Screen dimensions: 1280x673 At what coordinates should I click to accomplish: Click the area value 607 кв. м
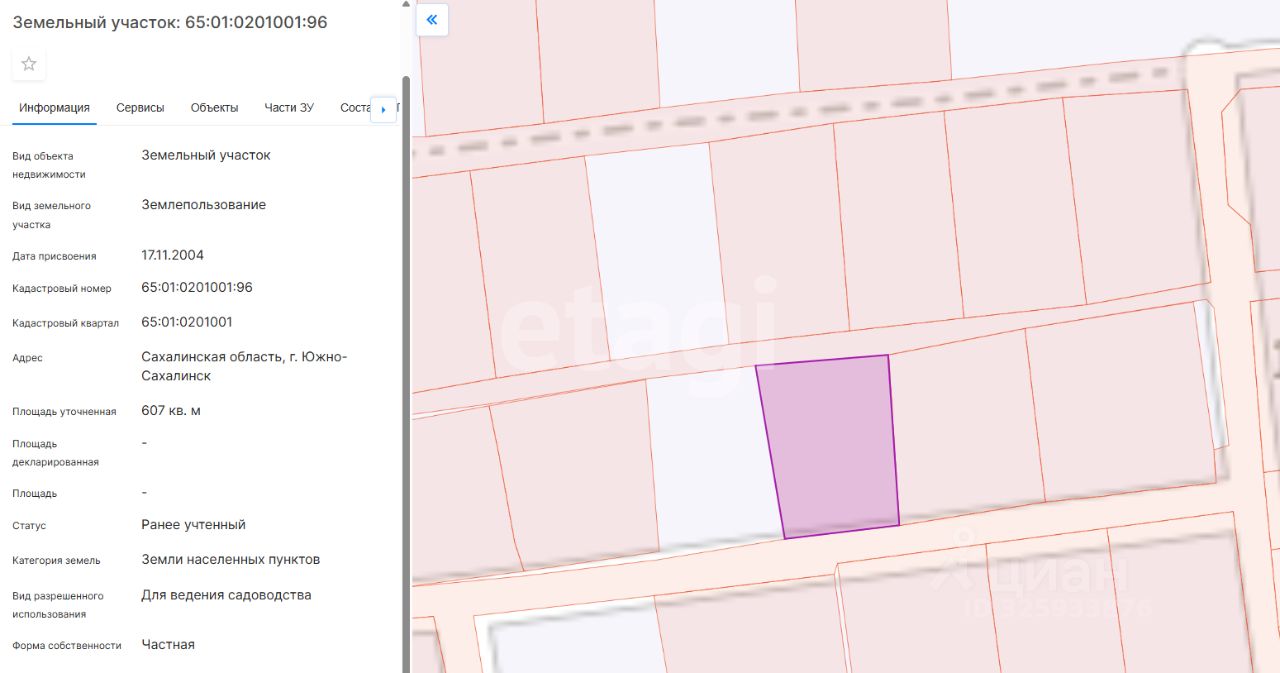pyautogui.click(x=171, y=411)
